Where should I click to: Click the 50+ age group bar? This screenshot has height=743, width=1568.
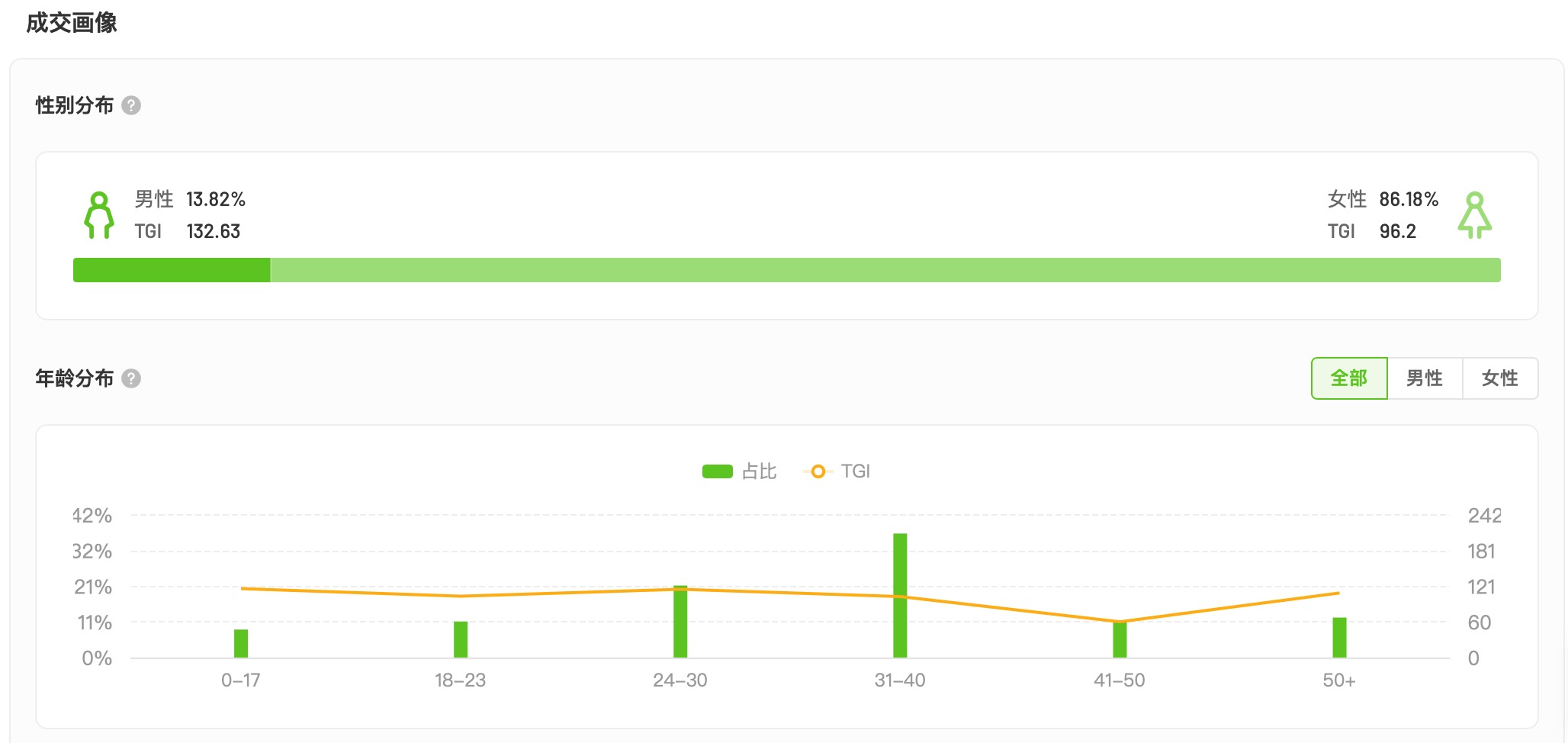[1339, 638]
